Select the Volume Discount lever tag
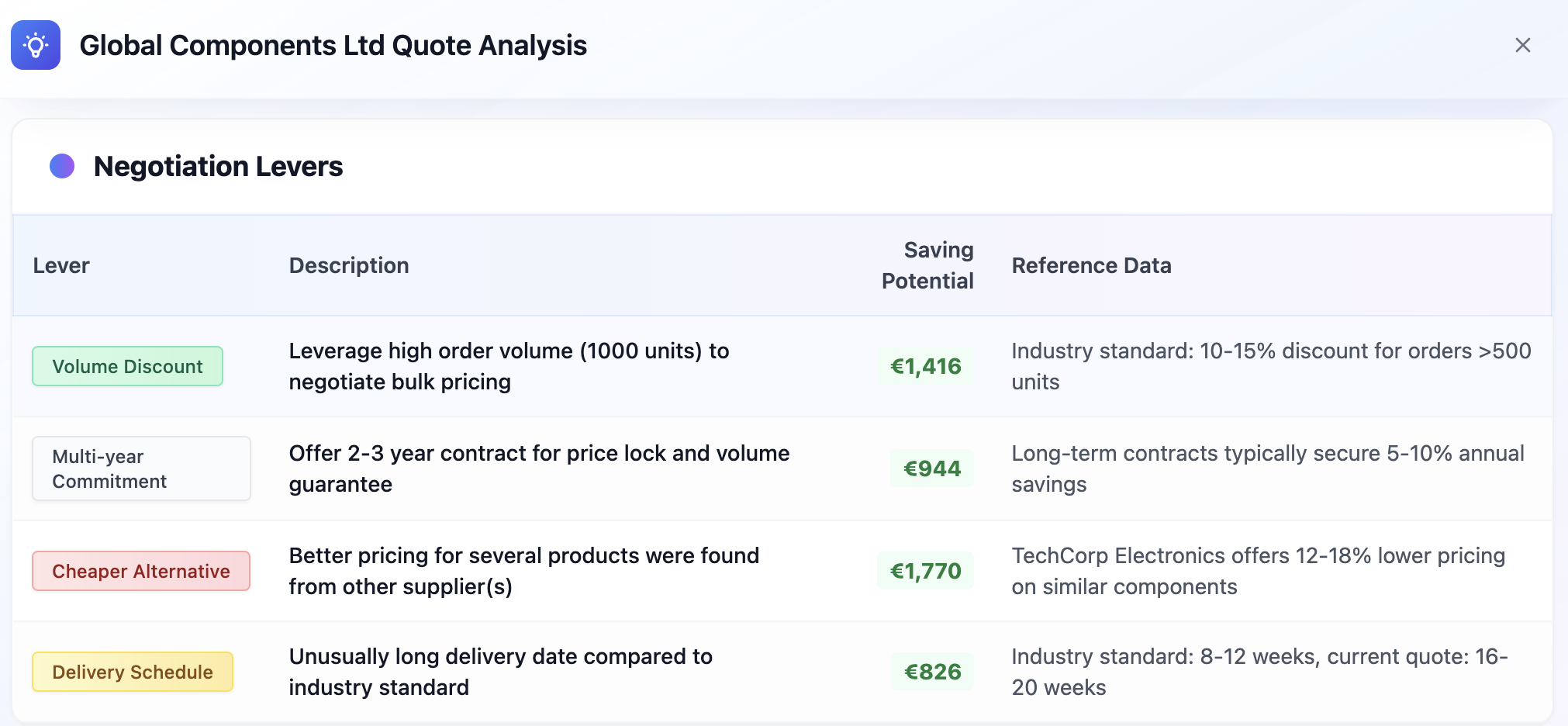The image size is (1568, 726). click(127, 366)
